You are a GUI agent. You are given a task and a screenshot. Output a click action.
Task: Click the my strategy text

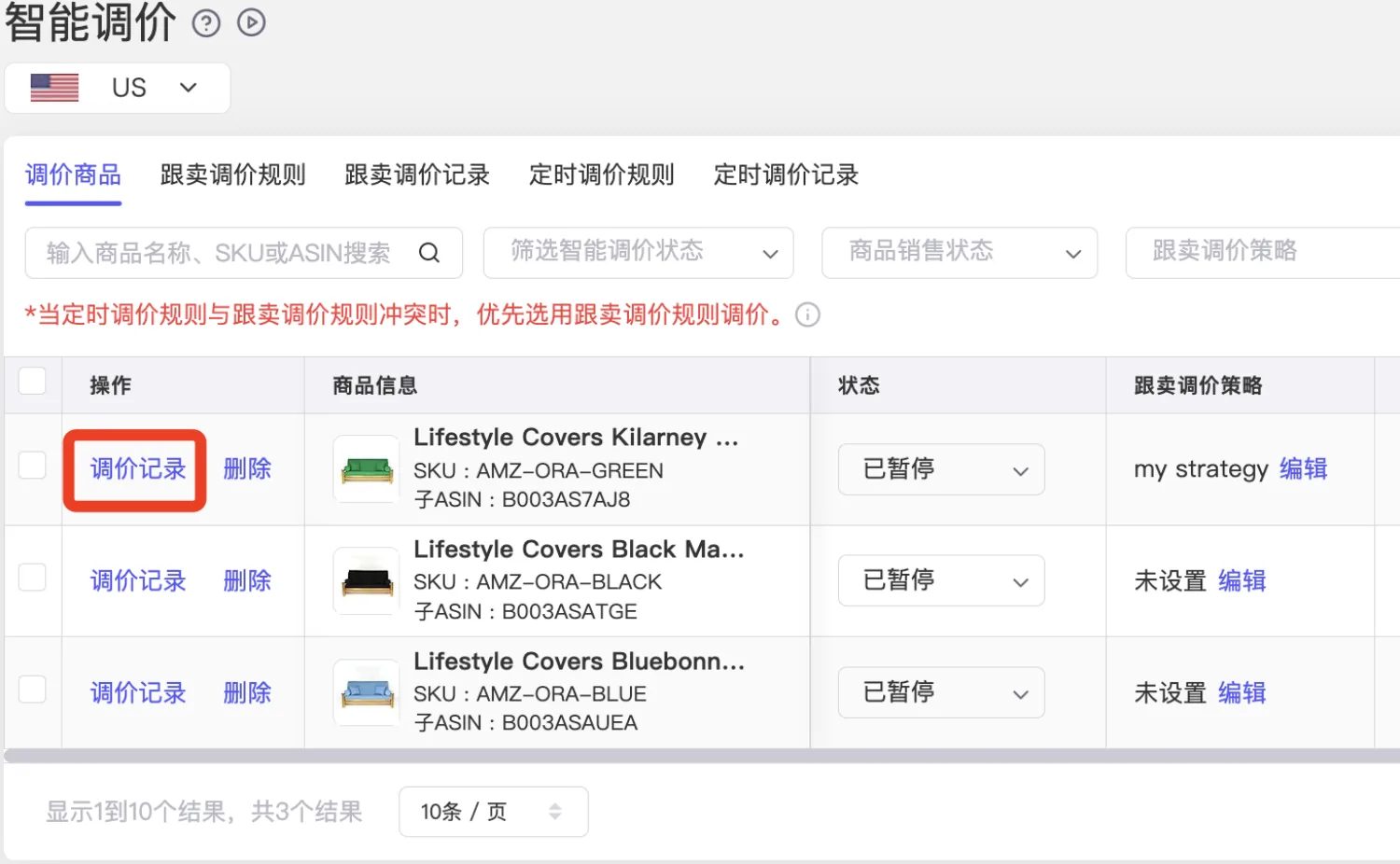tap(1201, 469)
